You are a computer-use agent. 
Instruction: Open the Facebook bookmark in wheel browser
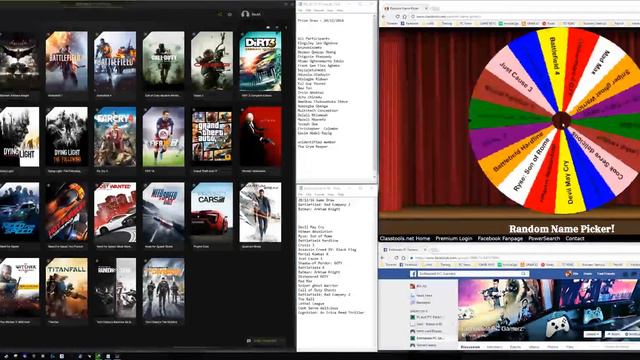(x=410, y=24)
